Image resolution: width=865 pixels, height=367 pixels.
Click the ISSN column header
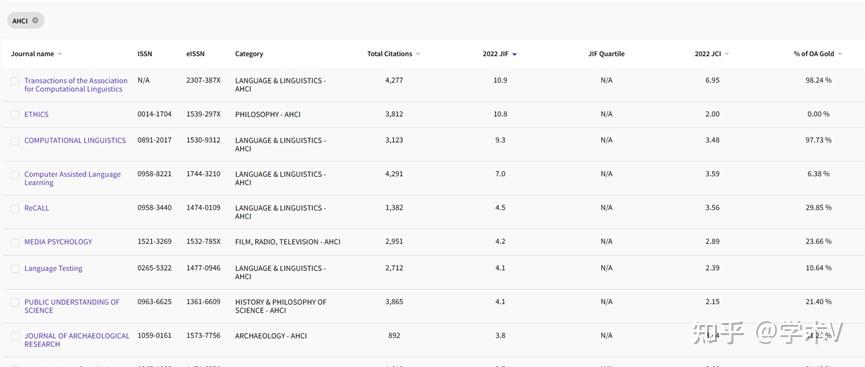[x=145, y=54]
